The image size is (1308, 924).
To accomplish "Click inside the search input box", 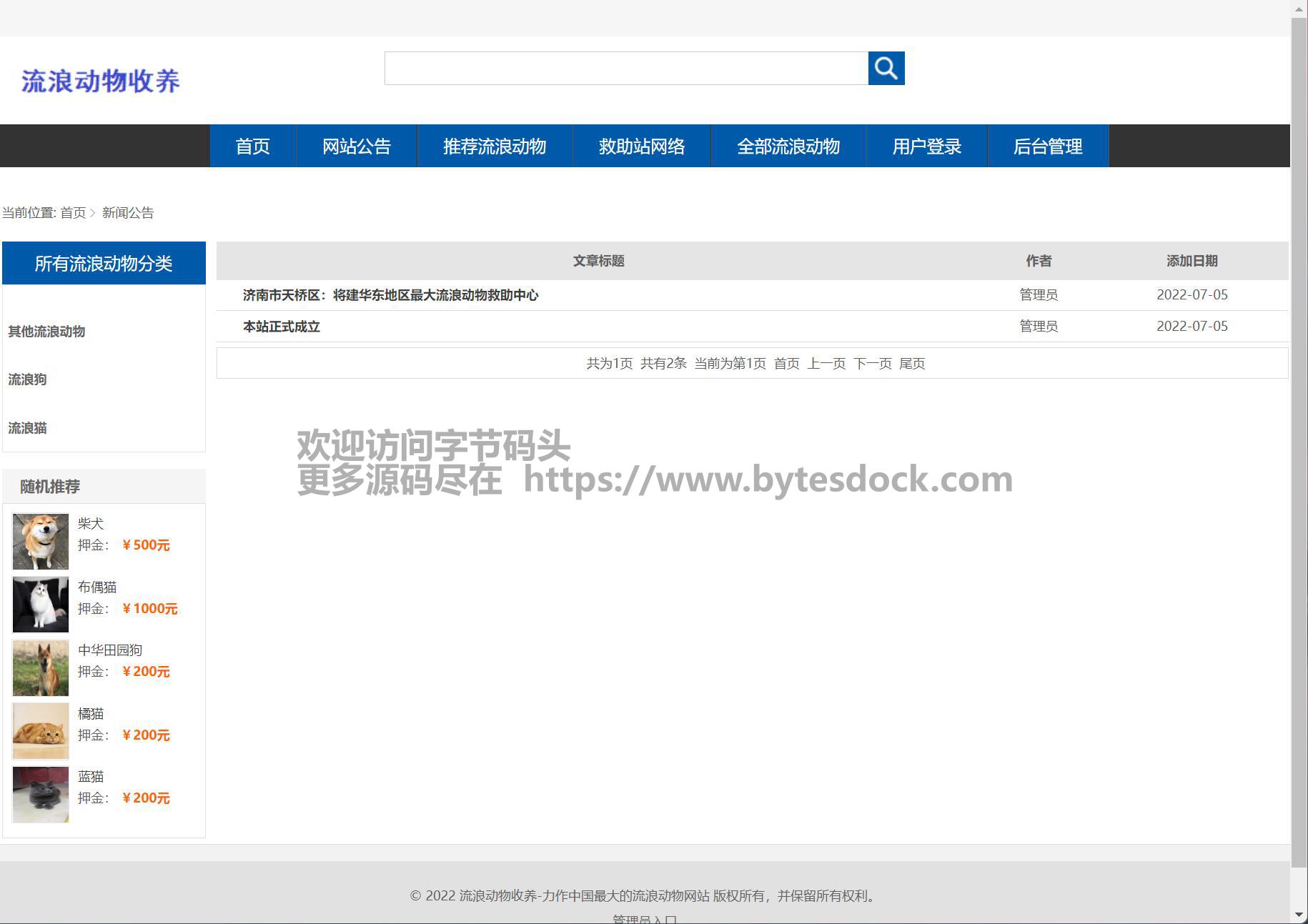I will pos(625,68).
